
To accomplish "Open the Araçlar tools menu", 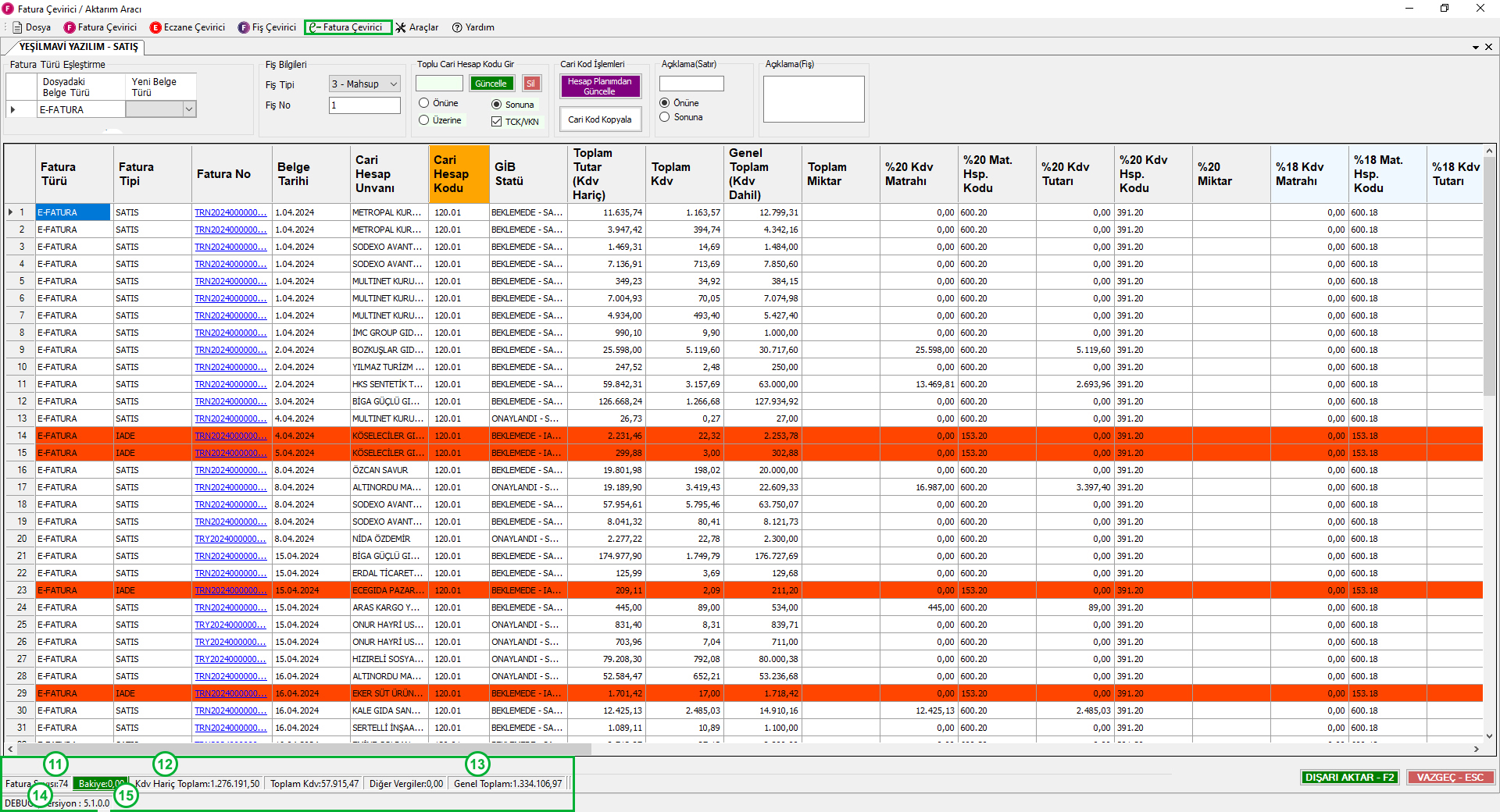I will pyautogui.click(x=417, y=27).
